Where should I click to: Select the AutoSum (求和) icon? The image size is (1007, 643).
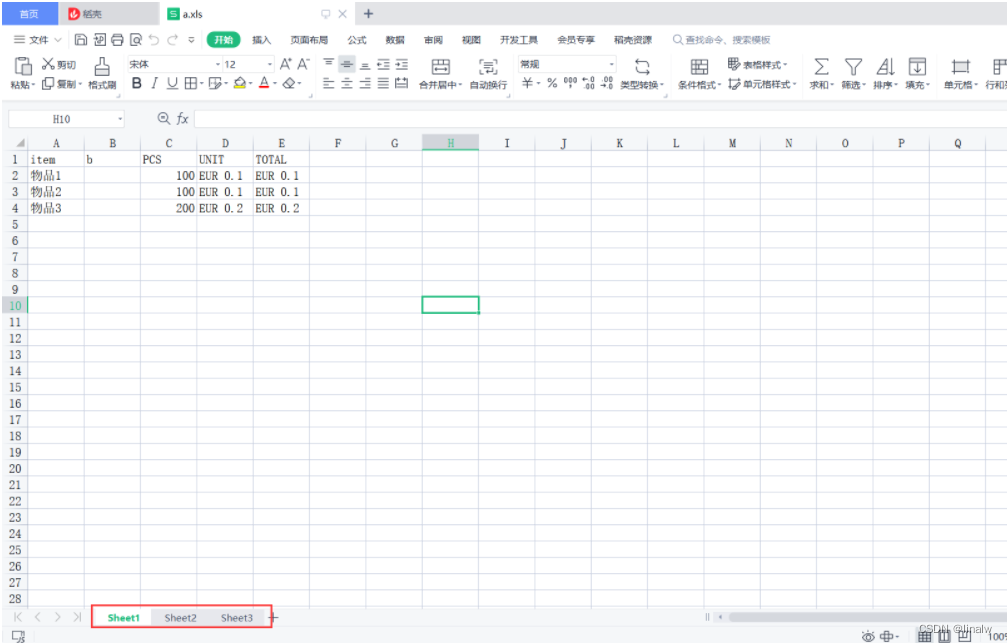pos(820,66)
